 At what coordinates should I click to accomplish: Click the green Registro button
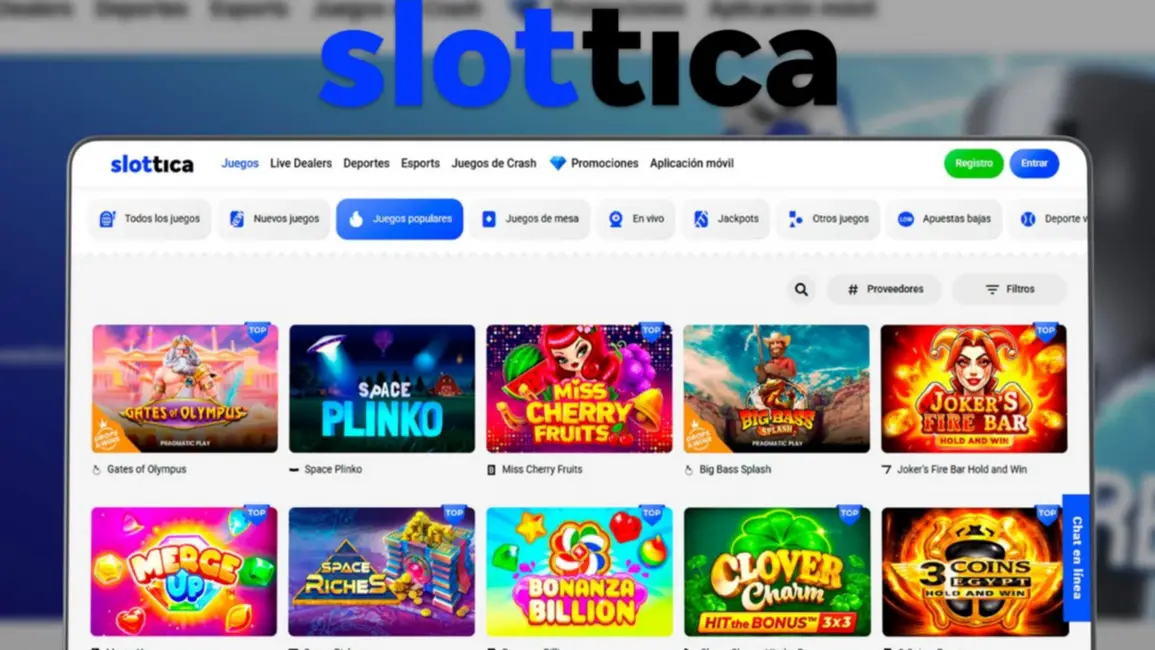[x=974, y=164]
